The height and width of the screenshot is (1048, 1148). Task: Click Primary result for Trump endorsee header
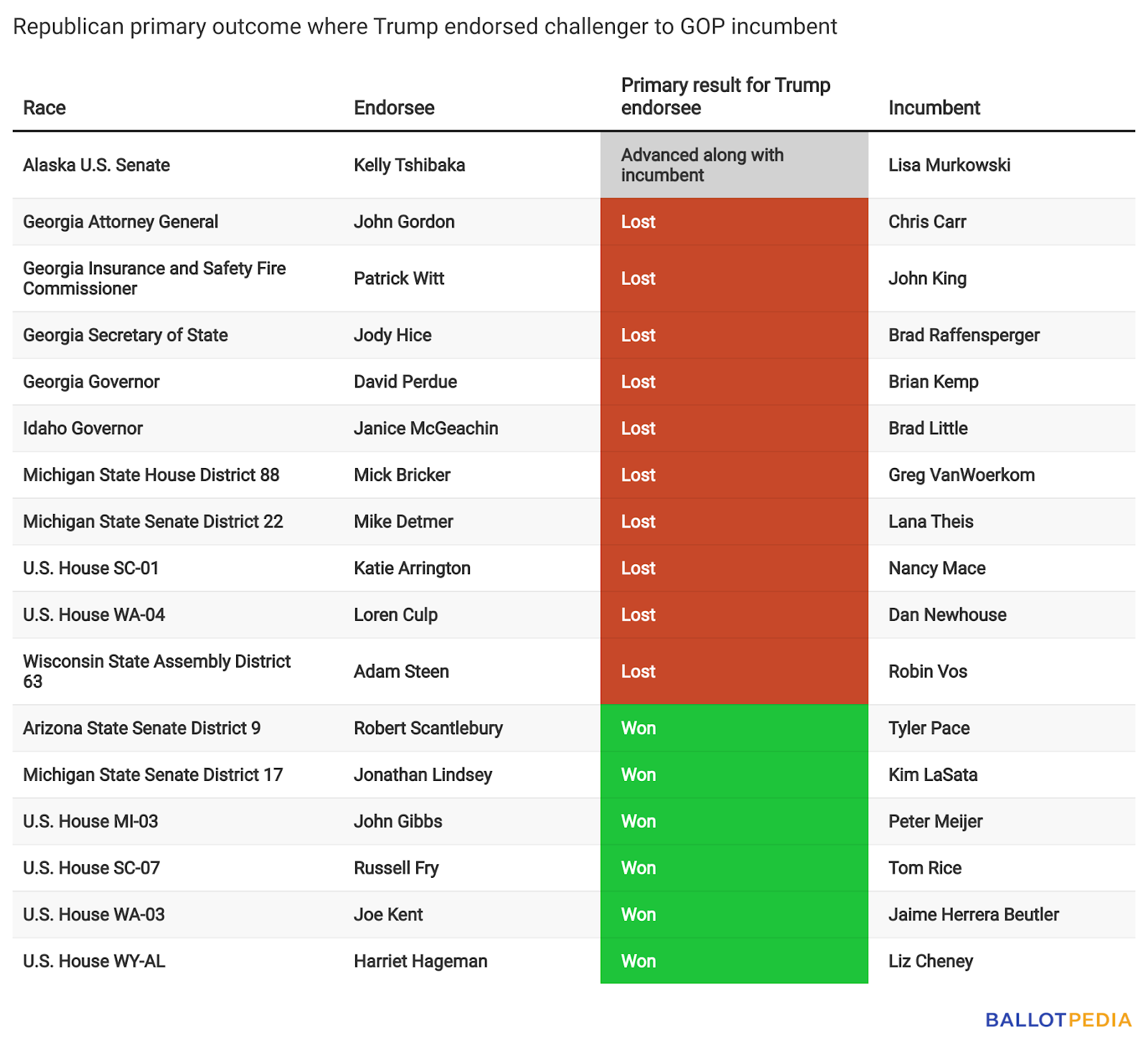(x=725, y=96)
